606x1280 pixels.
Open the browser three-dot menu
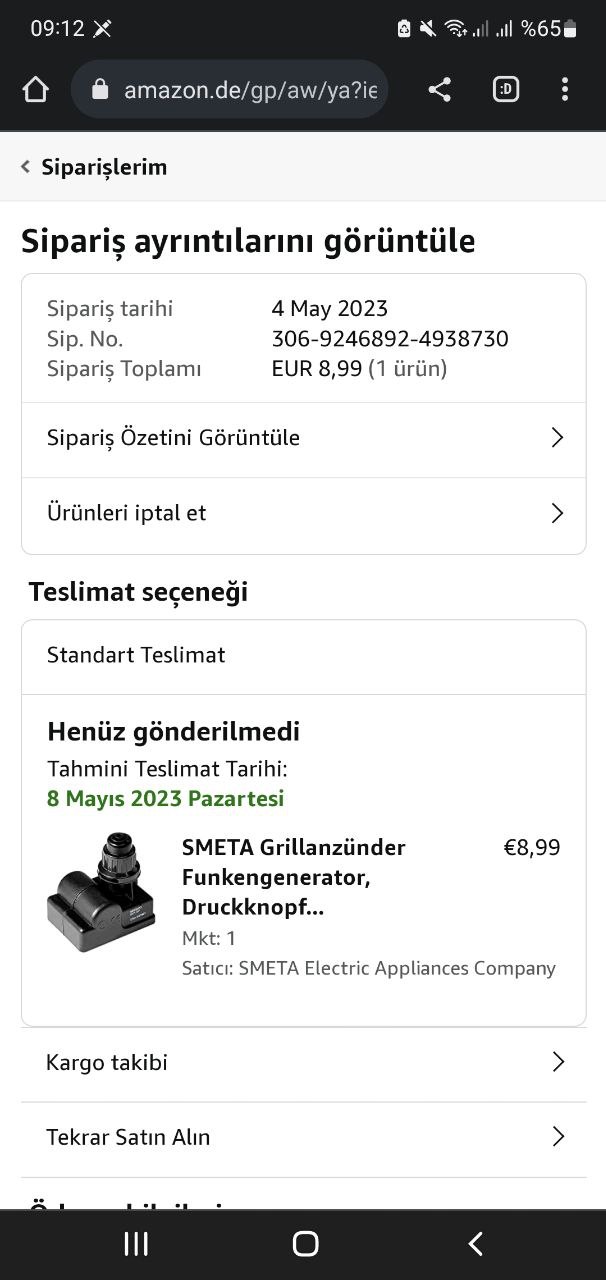point(565,90)
